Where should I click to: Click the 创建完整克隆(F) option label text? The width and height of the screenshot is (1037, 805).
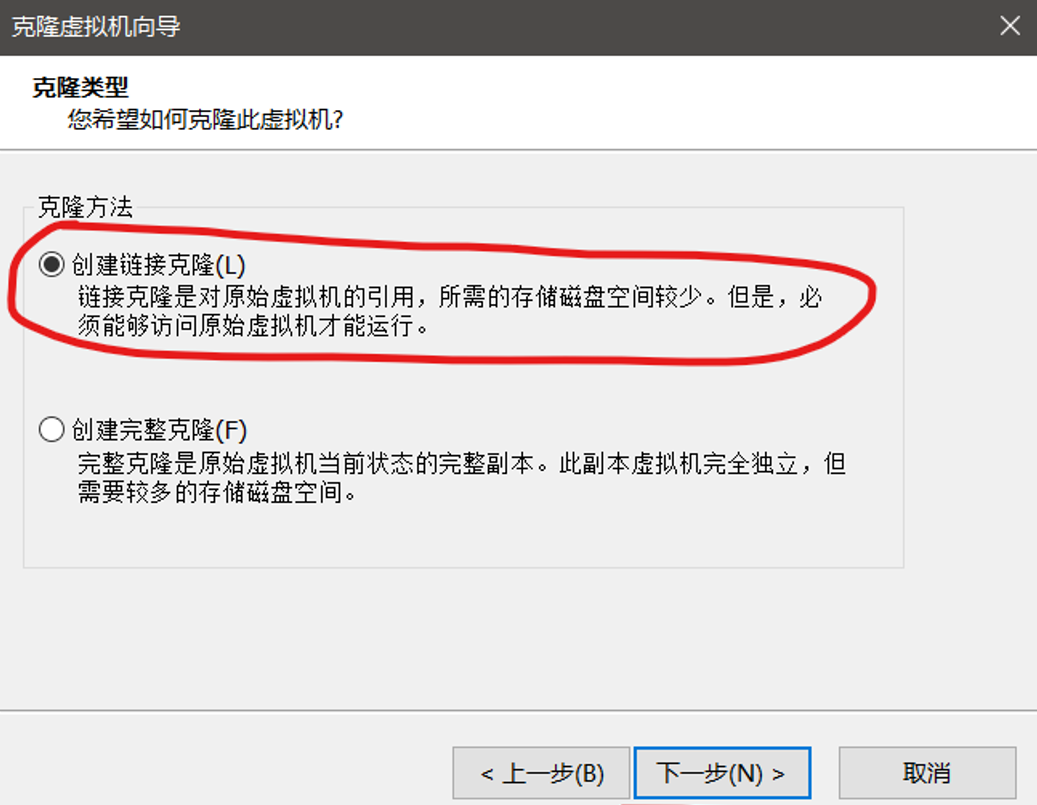coord(159,431)
